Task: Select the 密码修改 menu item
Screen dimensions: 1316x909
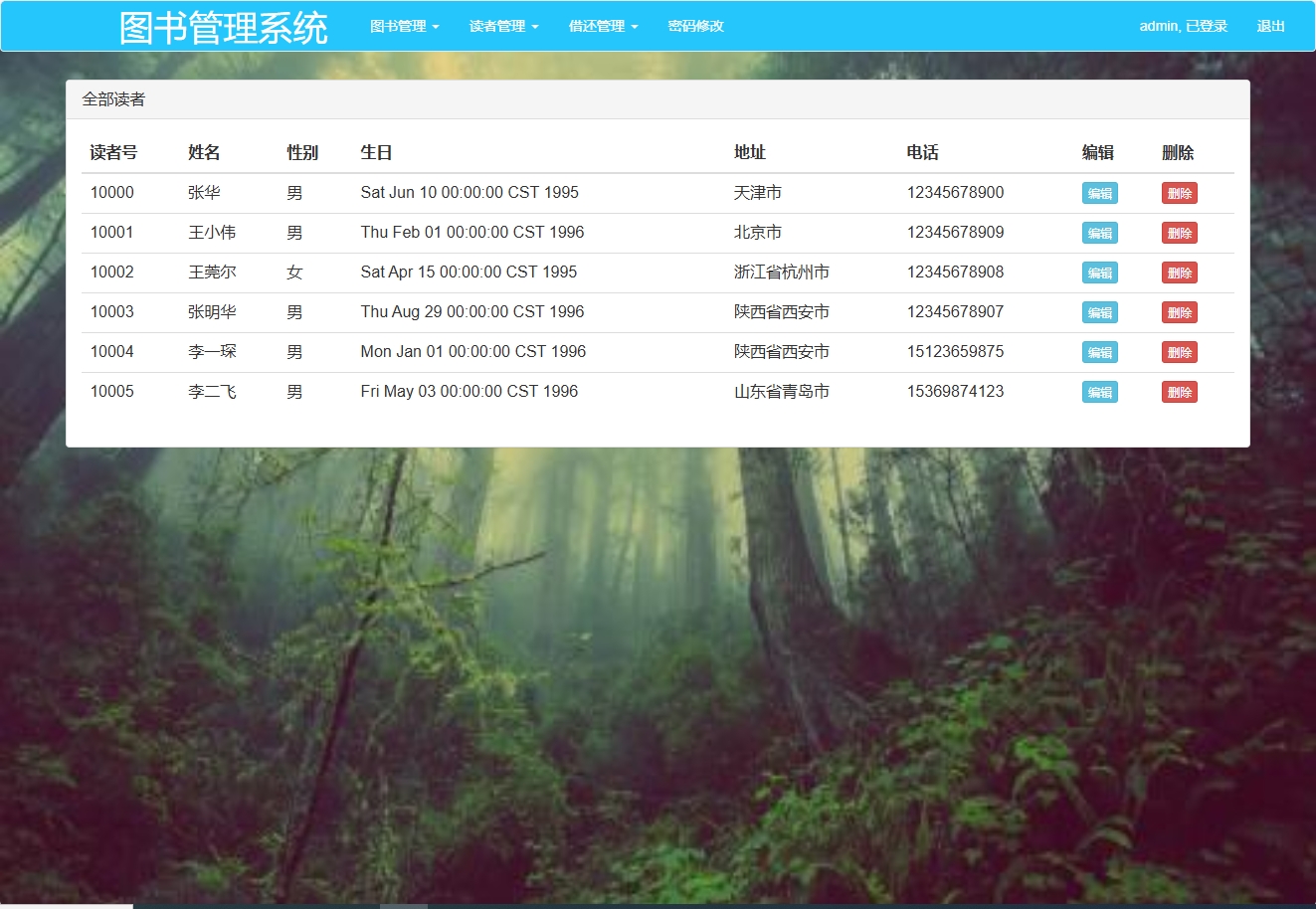Action: [x=696, y=26]
